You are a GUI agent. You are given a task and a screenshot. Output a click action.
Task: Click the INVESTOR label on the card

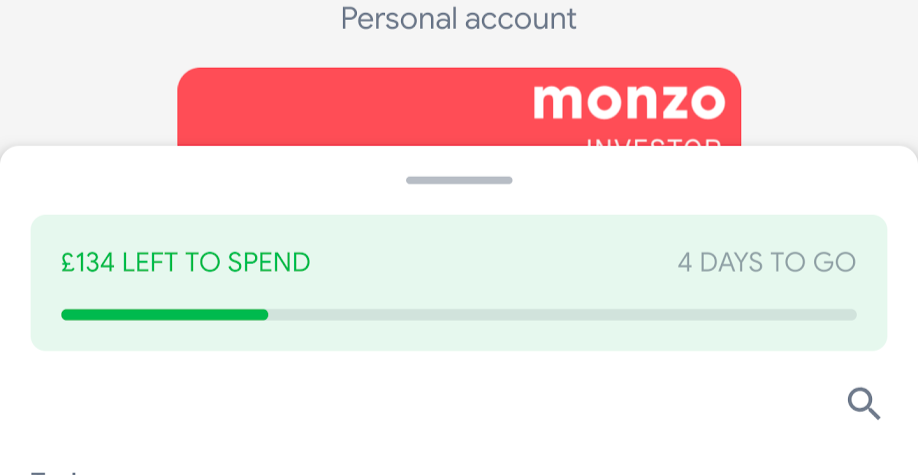pos(653,142)
